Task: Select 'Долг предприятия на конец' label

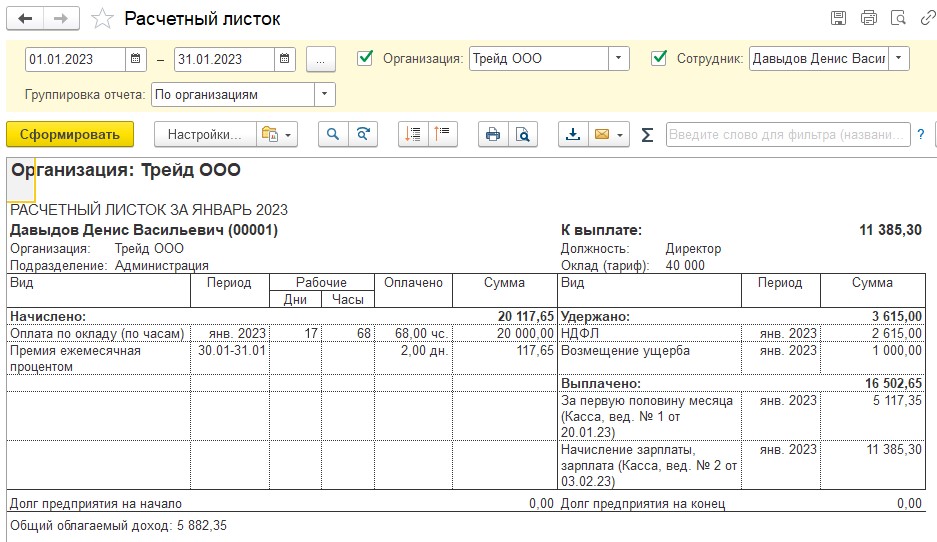Action: (x=642, y=504)
